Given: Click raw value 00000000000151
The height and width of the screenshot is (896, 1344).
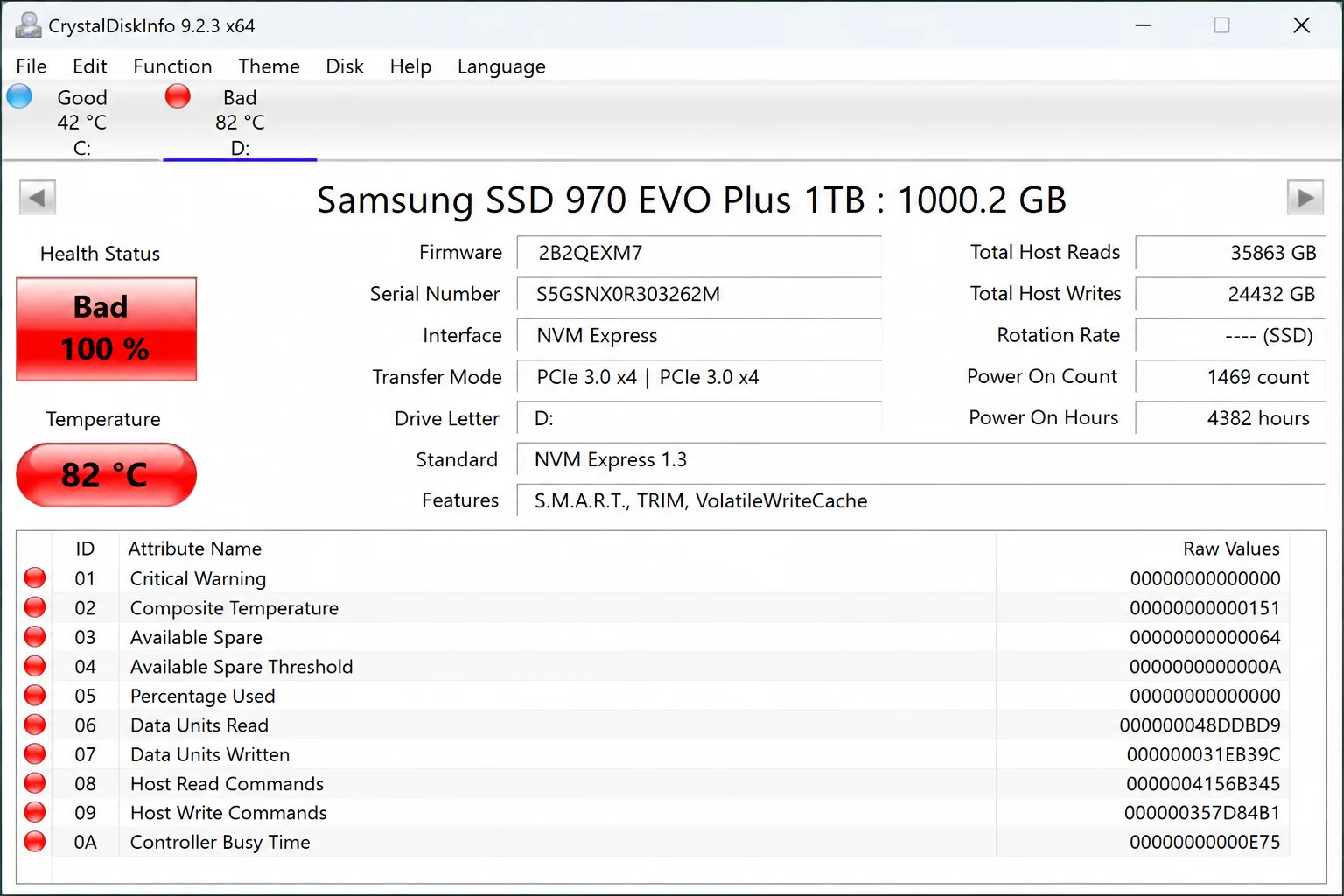Looking at the screenshot, I should tap(1205, 608).
